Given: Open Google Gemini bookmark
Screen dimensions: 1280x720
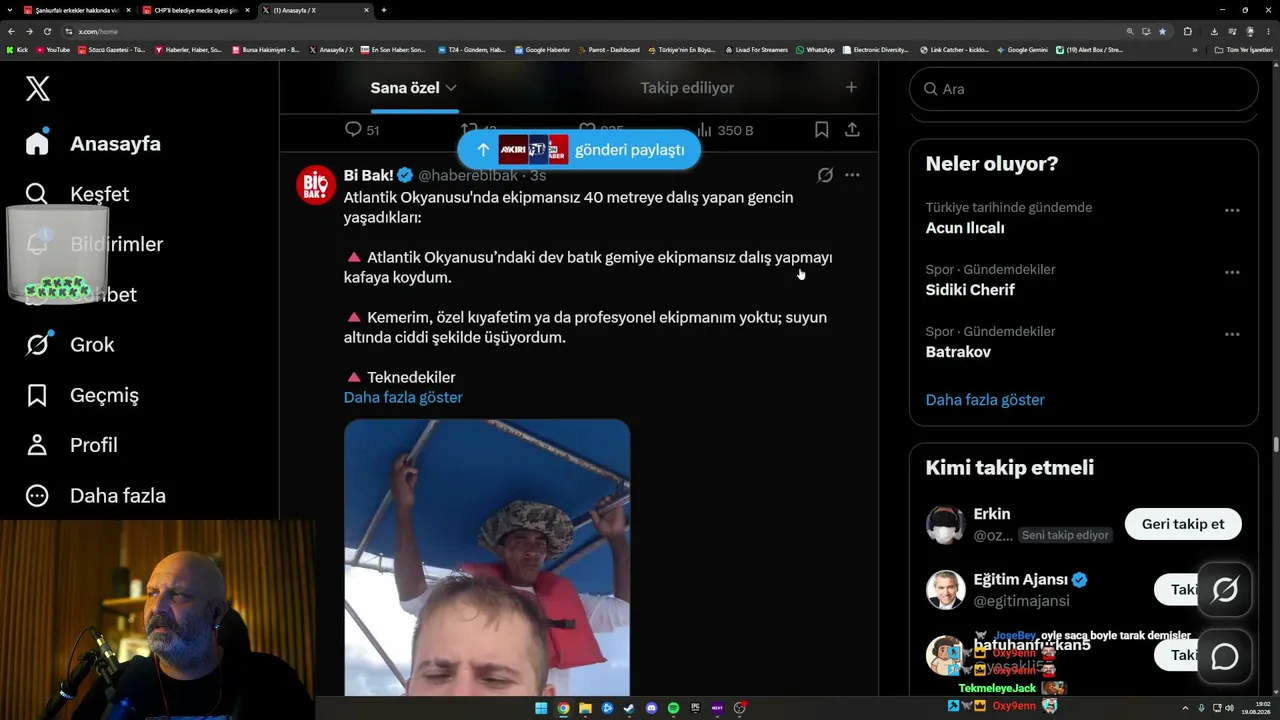Looking at the screenshot, I should [1023, 50].
